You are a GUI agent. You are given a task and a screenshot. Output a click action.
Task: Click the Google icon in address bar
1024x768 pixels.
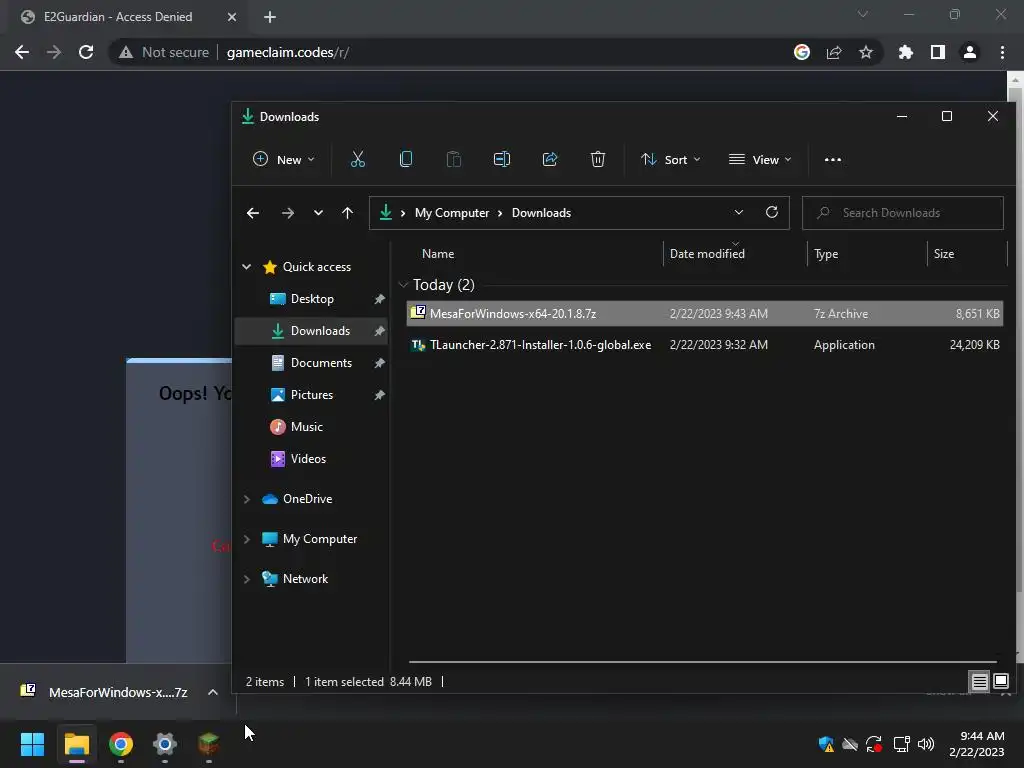tap(802, 52)
